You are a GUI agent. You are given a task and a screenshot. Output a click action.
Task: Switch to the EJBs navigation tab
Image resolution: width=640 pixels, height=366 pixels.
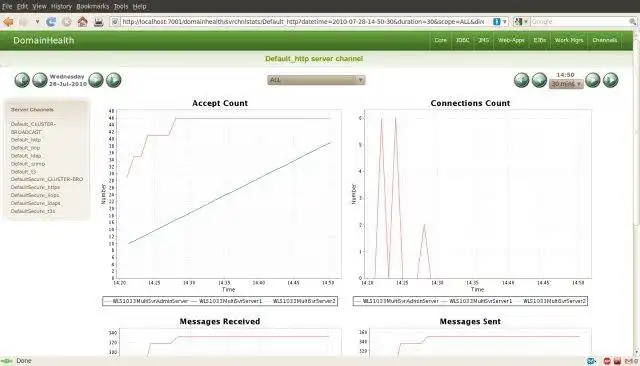tap(540, 40)
